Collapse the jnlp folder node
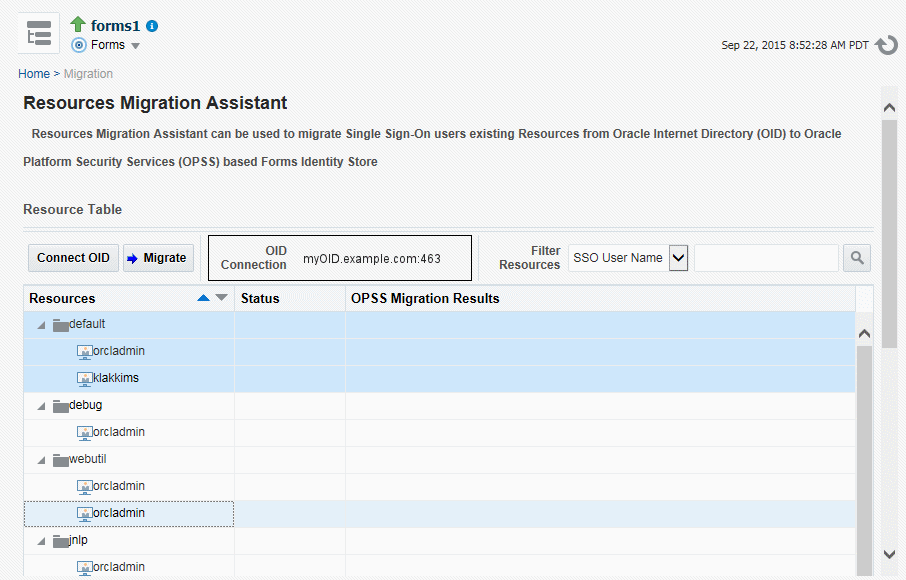Image resolution: width=906 pixels, height=580 pixels. tap(42, 541)
